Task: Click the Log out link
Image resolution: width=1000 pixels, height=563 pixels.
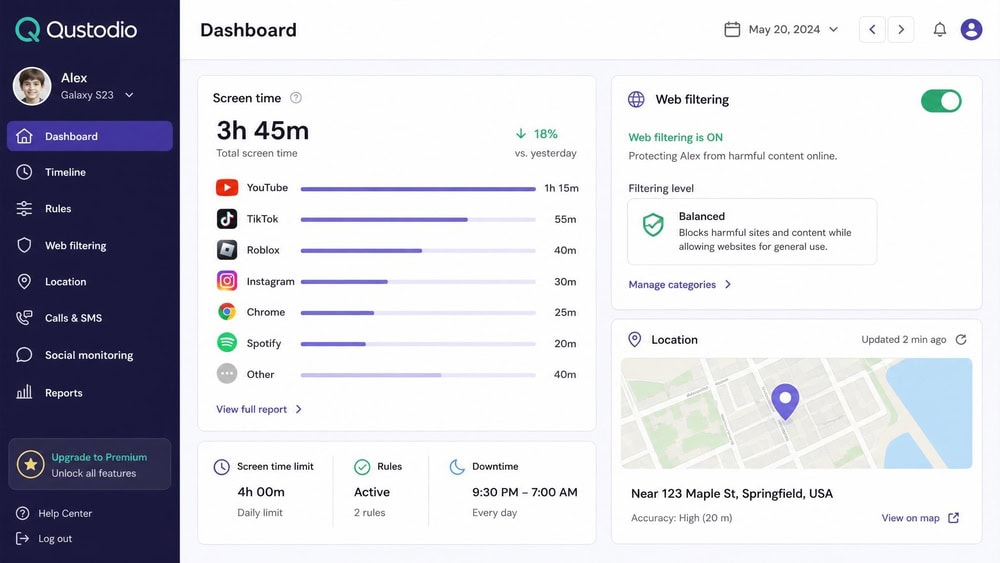Action: point(55,539)
